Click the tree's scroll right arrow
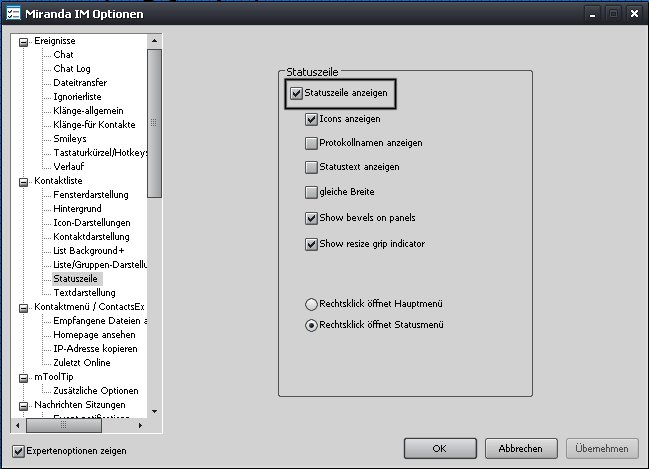649x469 pixels. tap(140, 425)
